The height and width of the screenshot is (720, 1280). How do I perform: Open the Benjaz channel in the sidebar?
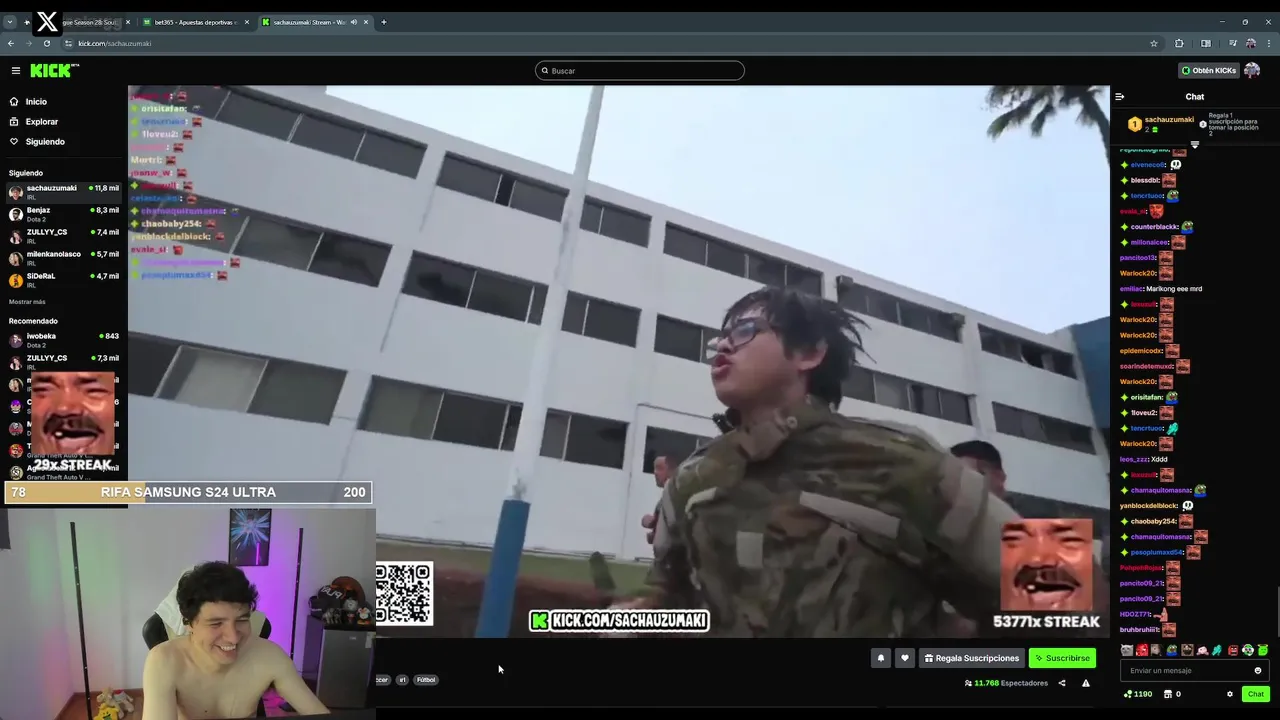pos(64,214)
